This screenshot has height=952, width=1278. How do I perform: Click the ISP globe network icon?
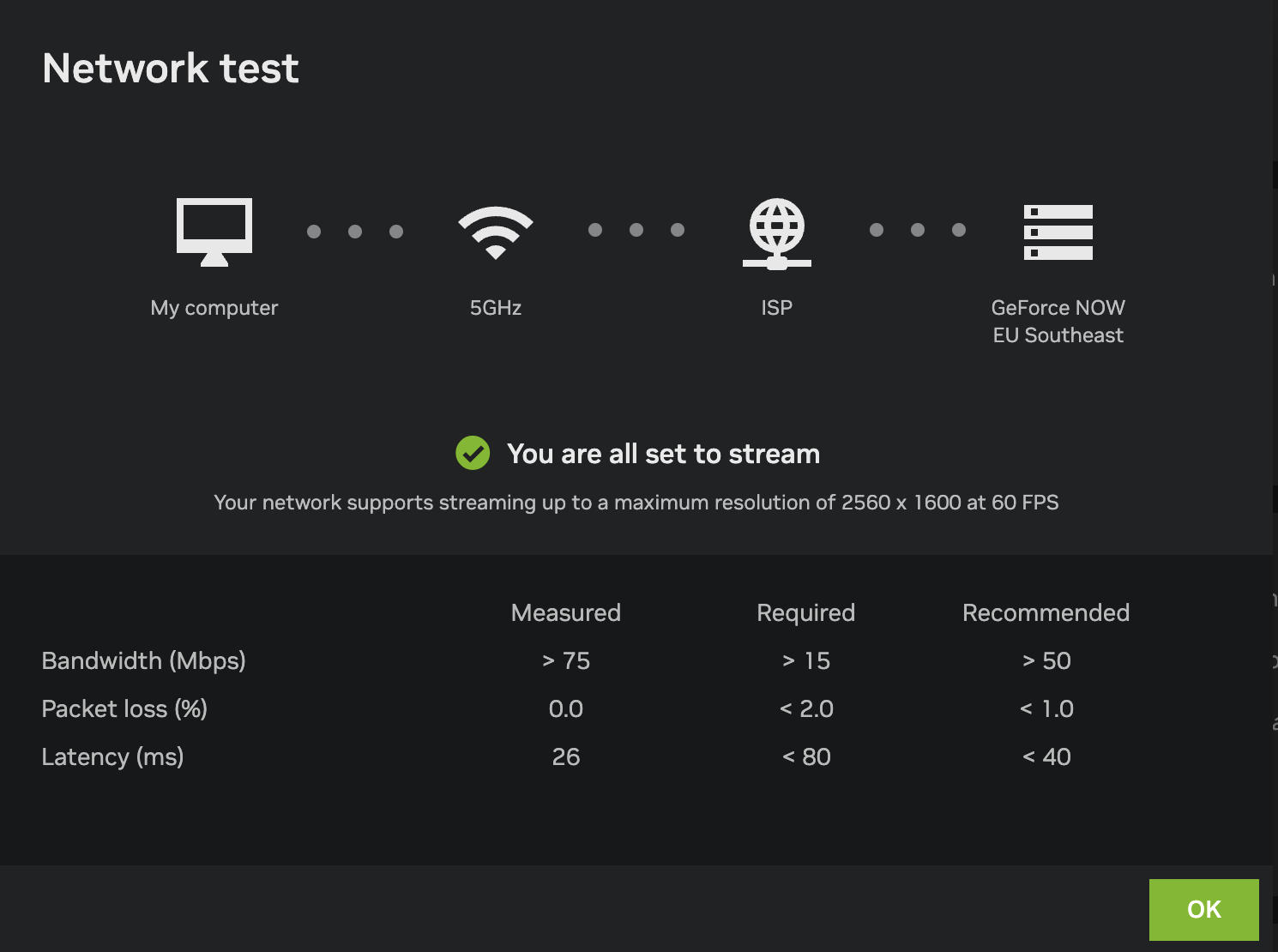(777, 233)
